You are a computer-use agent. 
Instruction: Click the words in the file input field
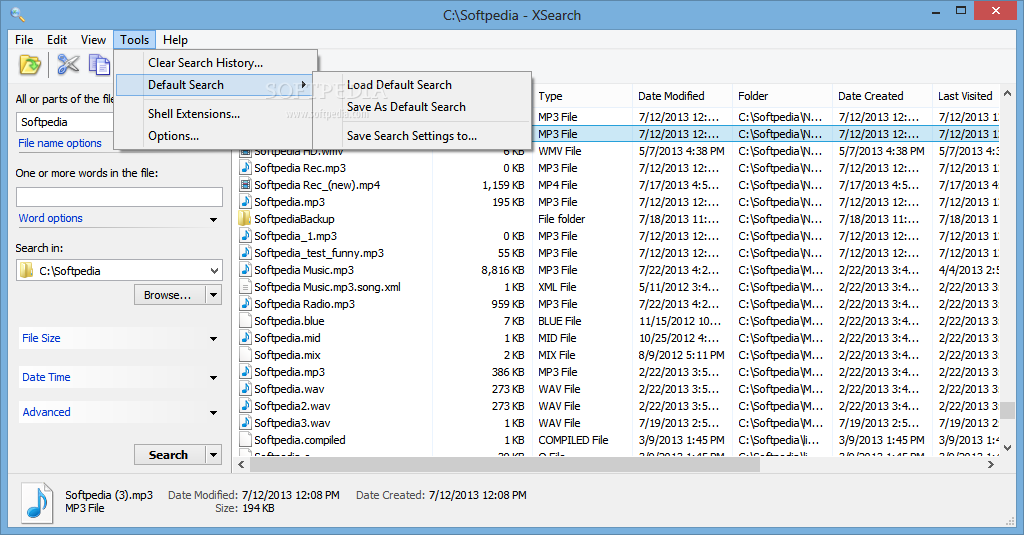click(119, 197)
